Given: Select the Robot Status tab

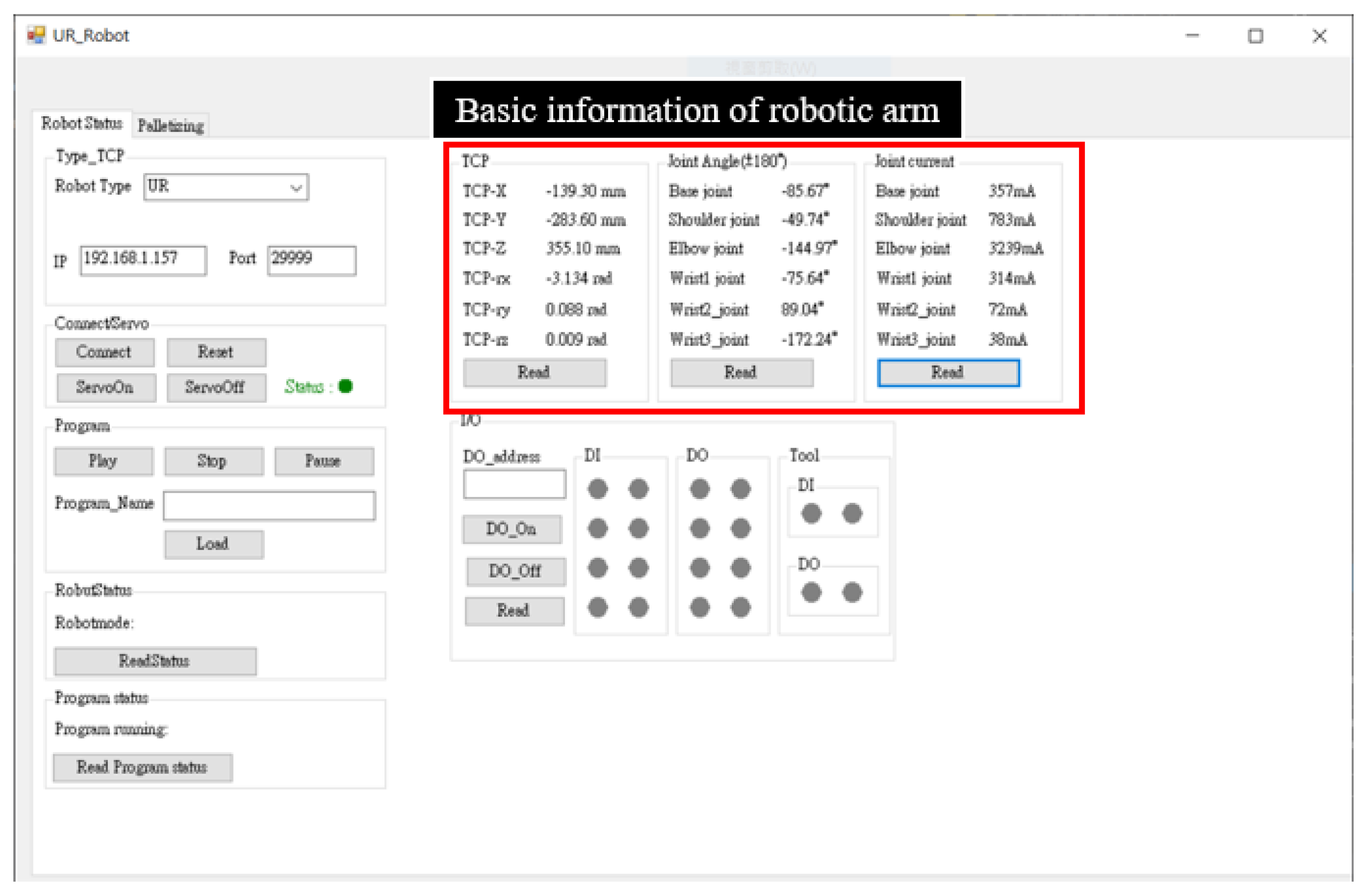Looking at the screenshot, I should tap(82, 123).
